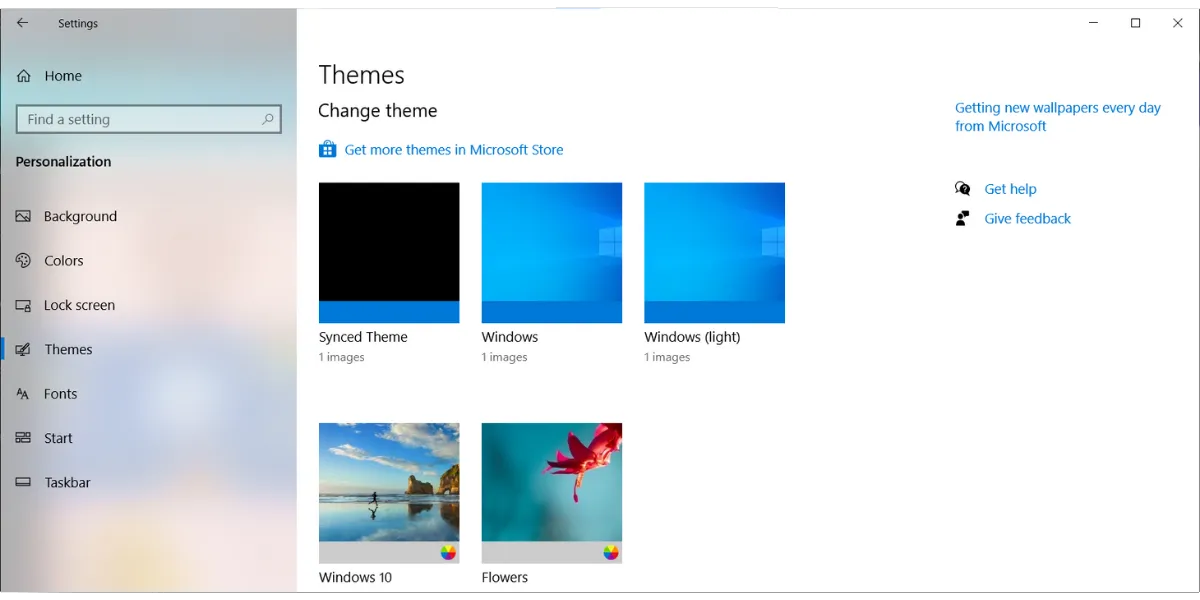The height and width of the screenshot is (600, 1200).
Task: Open the Taskbar settings page
Action: click(x=67, y=482)
